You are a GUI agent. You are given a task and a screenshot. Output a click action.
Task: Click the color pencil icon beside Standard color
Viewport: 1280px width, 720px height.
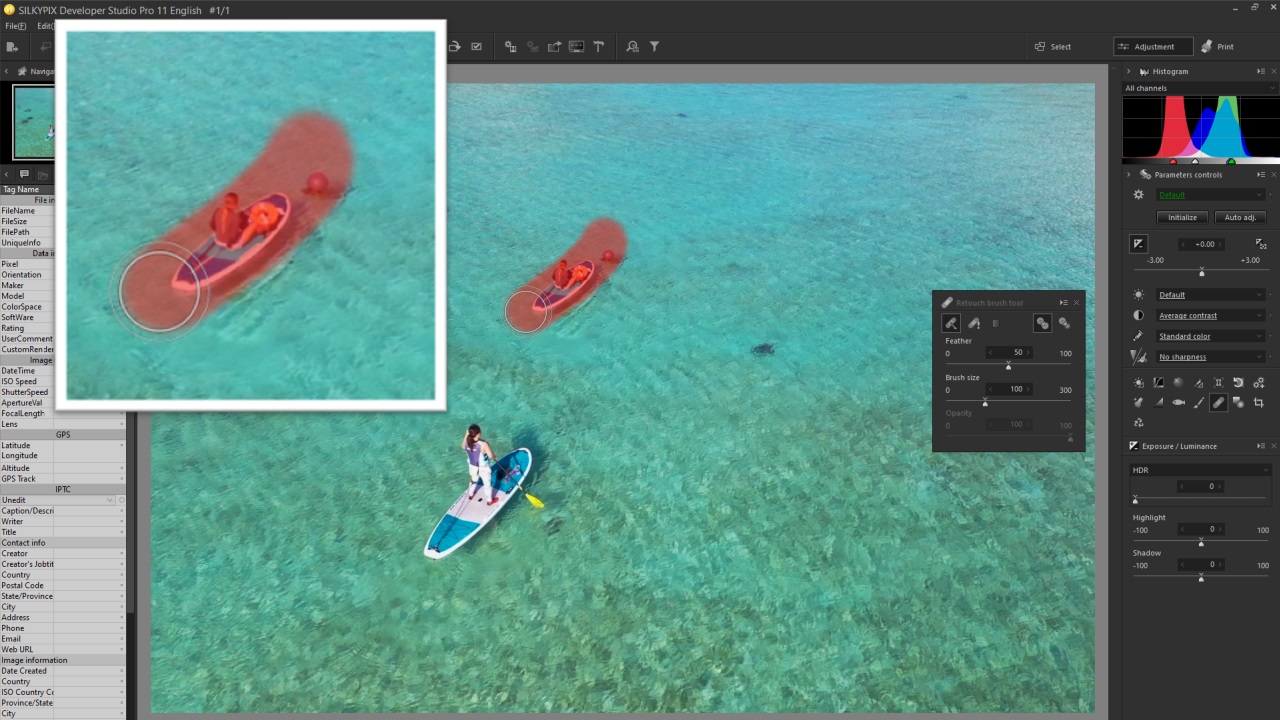tap(1138, 336)
